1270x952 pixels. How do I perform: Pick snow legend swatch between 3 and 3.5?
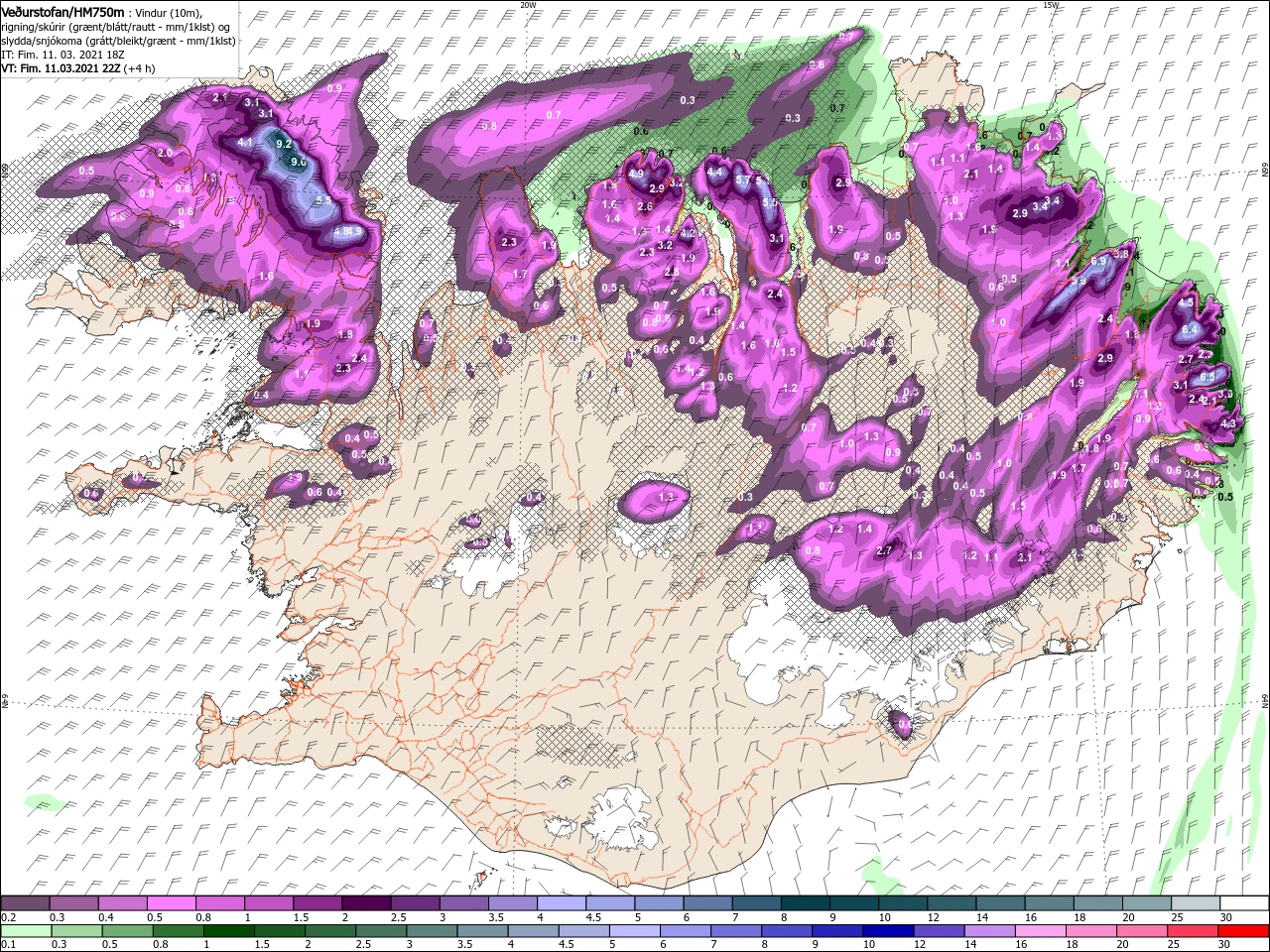click(463, 903)
